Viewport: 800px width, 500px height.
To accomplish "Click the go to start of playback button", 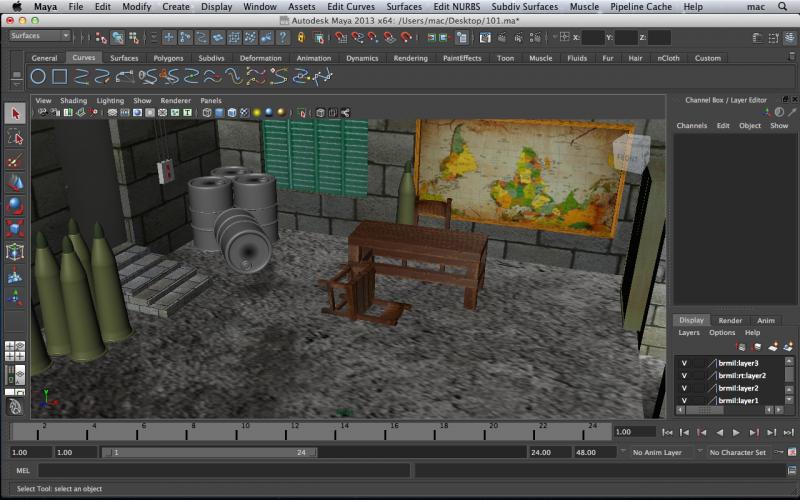I will click(668, 432).
